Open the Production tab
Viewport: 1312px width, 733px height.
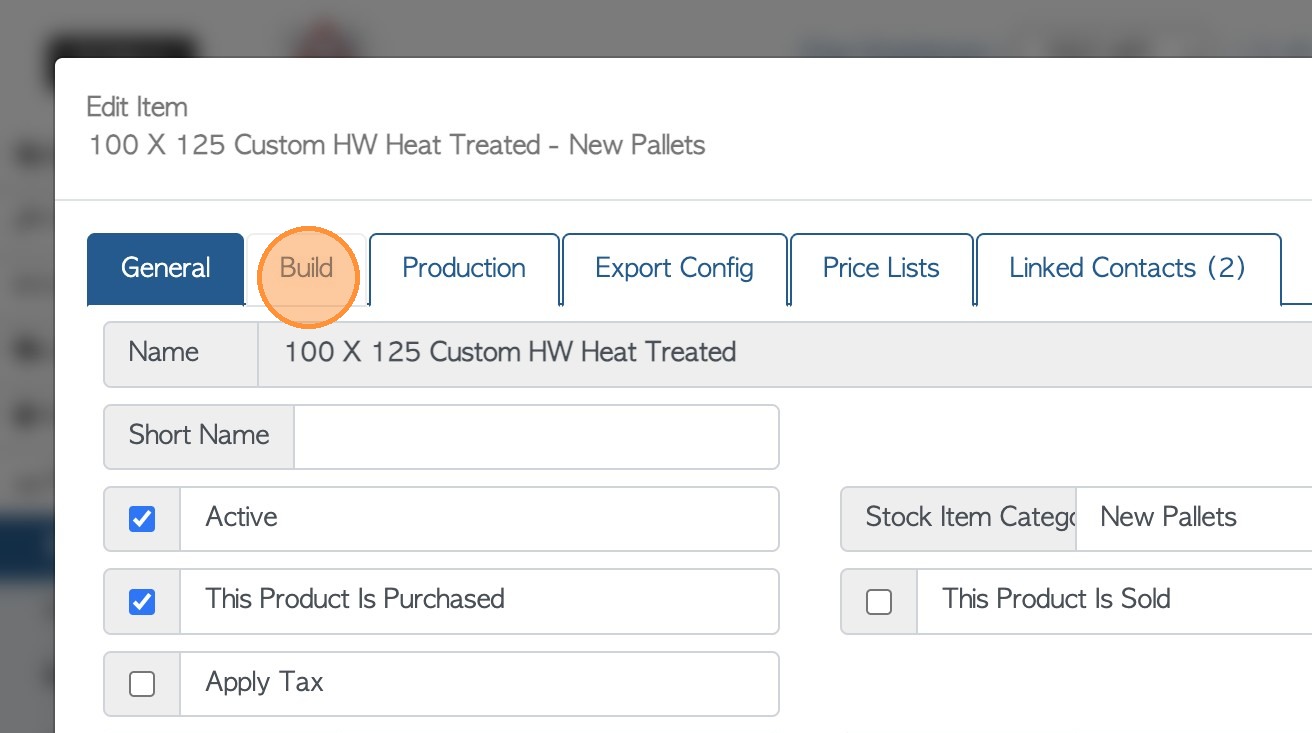[x=464, y=268]
